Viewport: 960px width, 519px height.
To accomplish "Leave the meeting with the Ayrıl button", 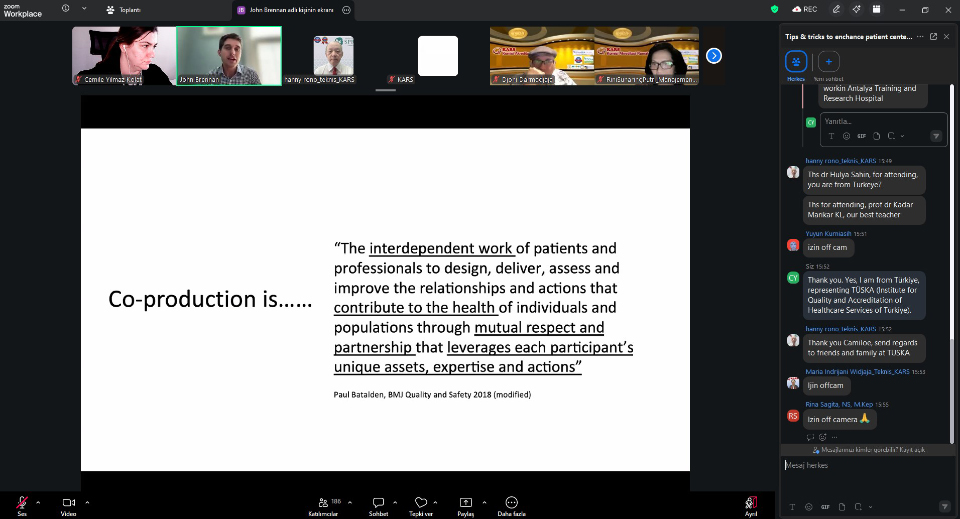I will pyautogui.click(x=750, y=502).
